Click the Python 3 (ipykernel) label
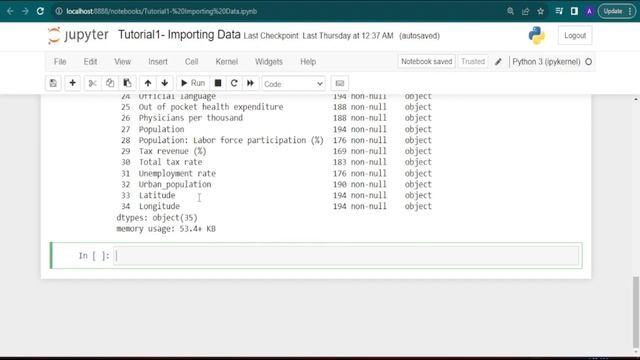Screen dimensions: 640x360 [x=546, y=62]
